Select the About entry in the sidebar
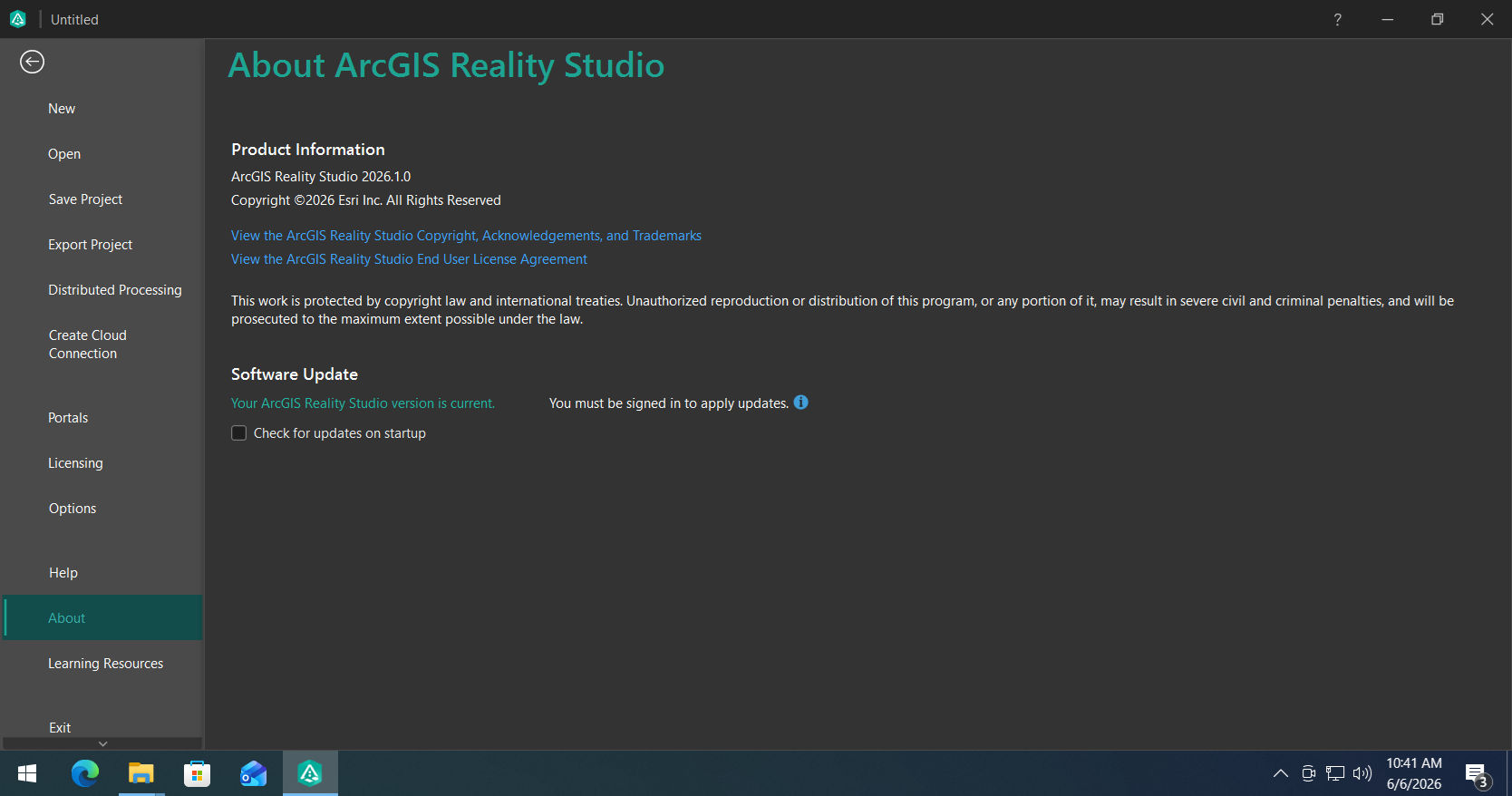This screenshot has width=1512, height=796. (102, 617)
